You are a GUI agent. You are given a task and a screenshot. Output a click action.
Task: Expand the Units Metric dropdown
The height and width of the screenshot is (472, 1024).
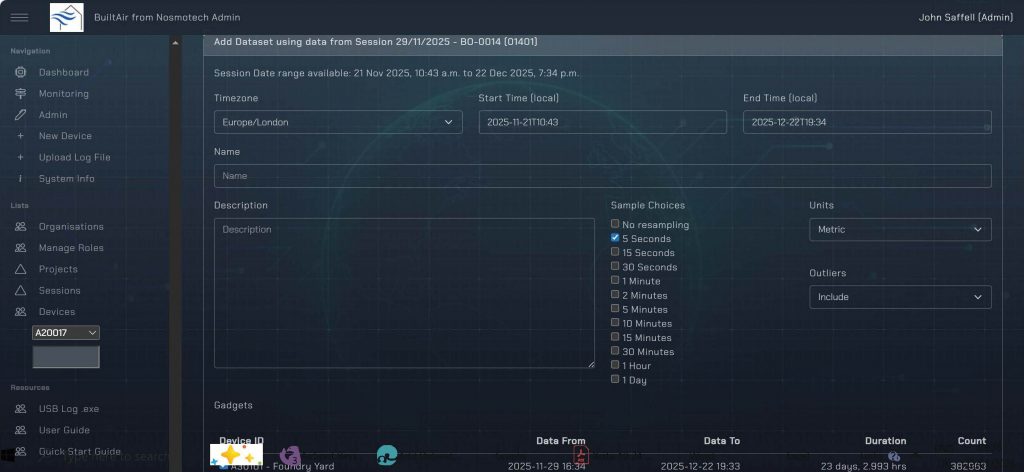click(x=899, y=230)
